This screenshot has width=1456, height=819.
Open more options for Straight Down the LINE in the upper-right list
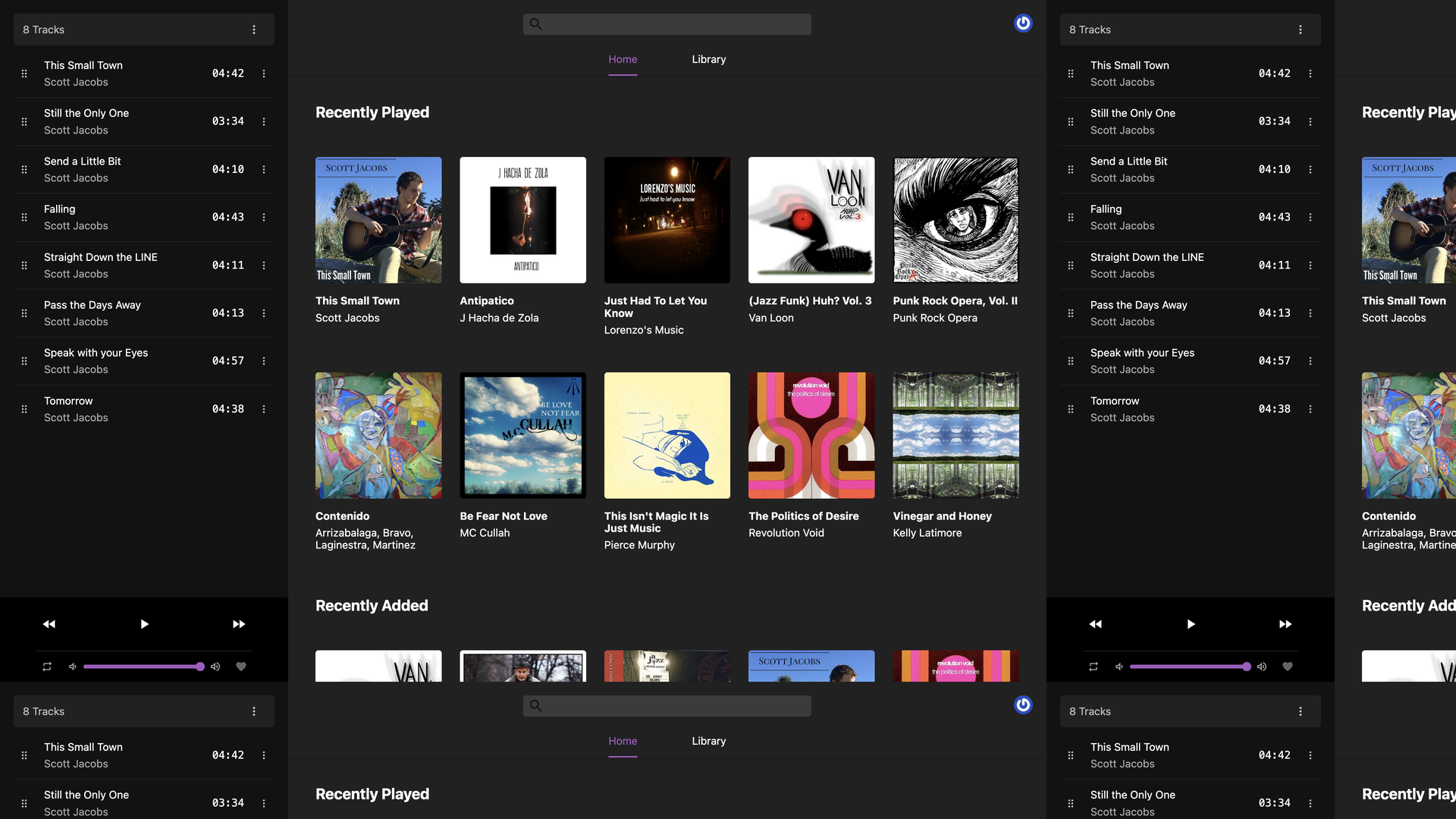1310,265
